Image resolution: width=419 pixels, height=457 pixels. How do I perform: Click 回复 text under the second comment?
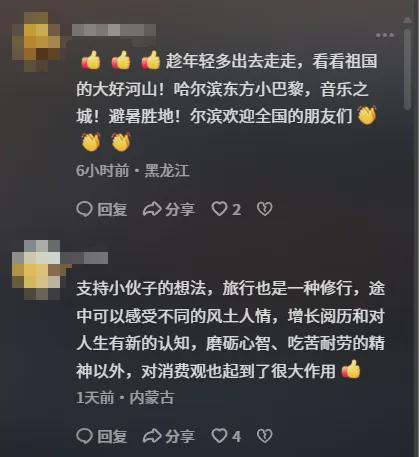tap(112, 436)
